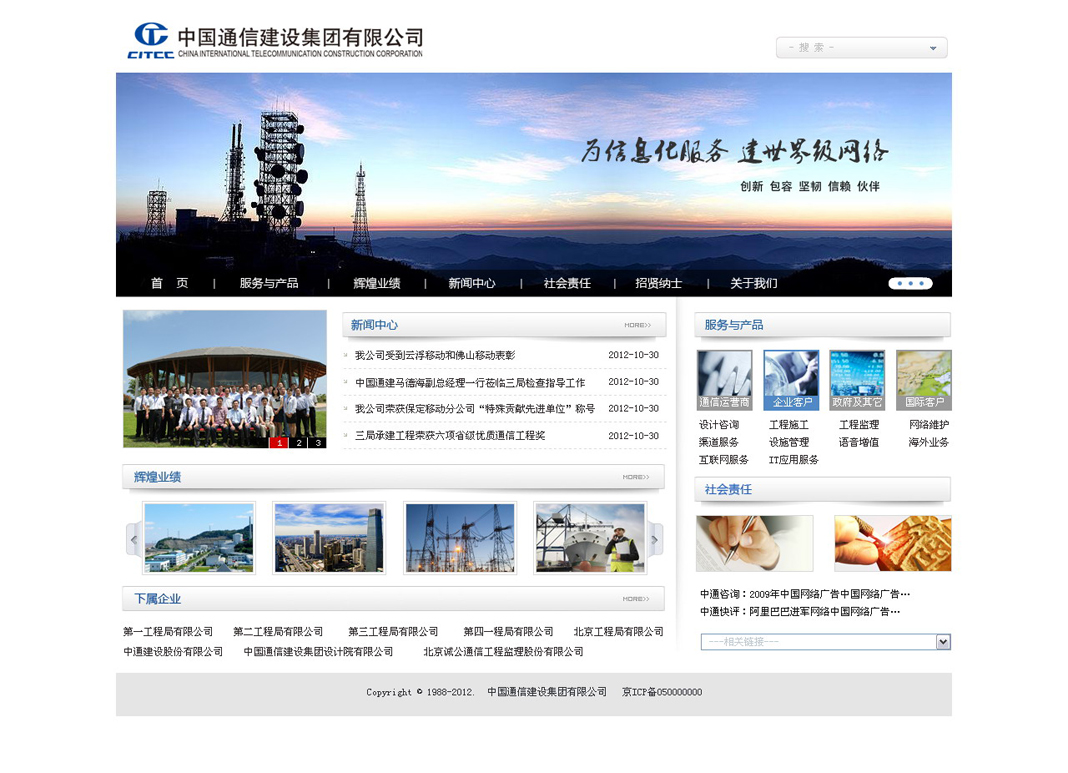This screenshot has height=773, width=1068.
Task: Open the port worker and ship photo
Action: pos(590,538)
